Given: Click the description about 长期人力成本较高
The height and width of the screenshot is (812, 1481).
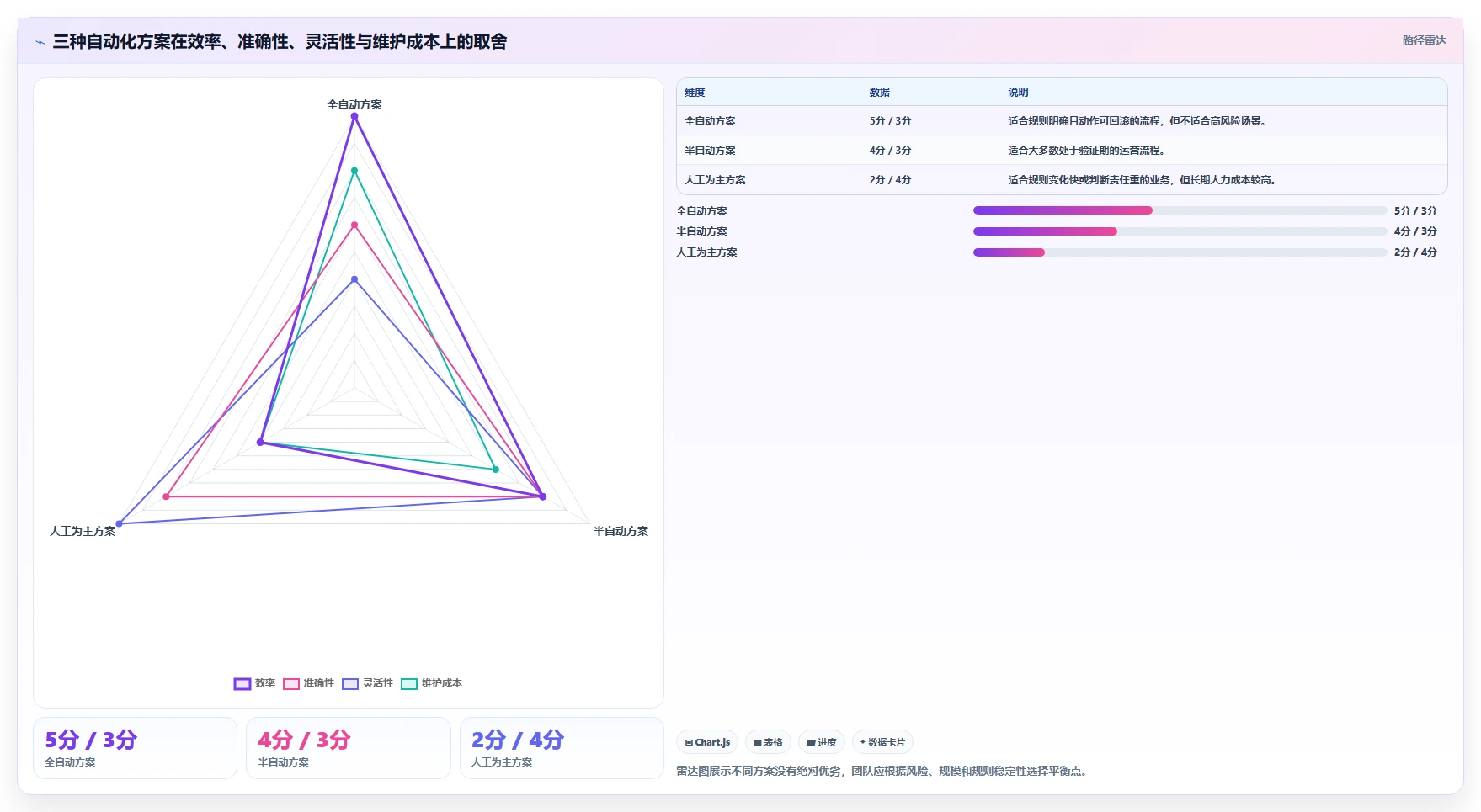Looking at the screenshot, I should click(x=1143, y=180).
